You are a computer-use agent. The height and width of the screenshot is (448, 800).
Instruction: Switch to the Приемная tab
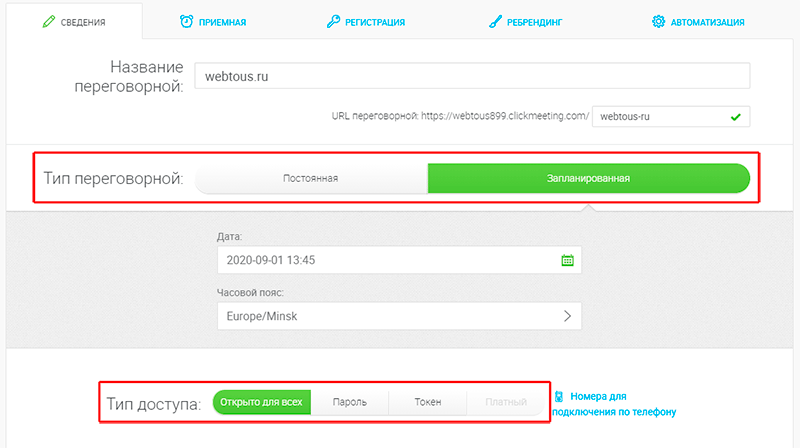(213, 22)
